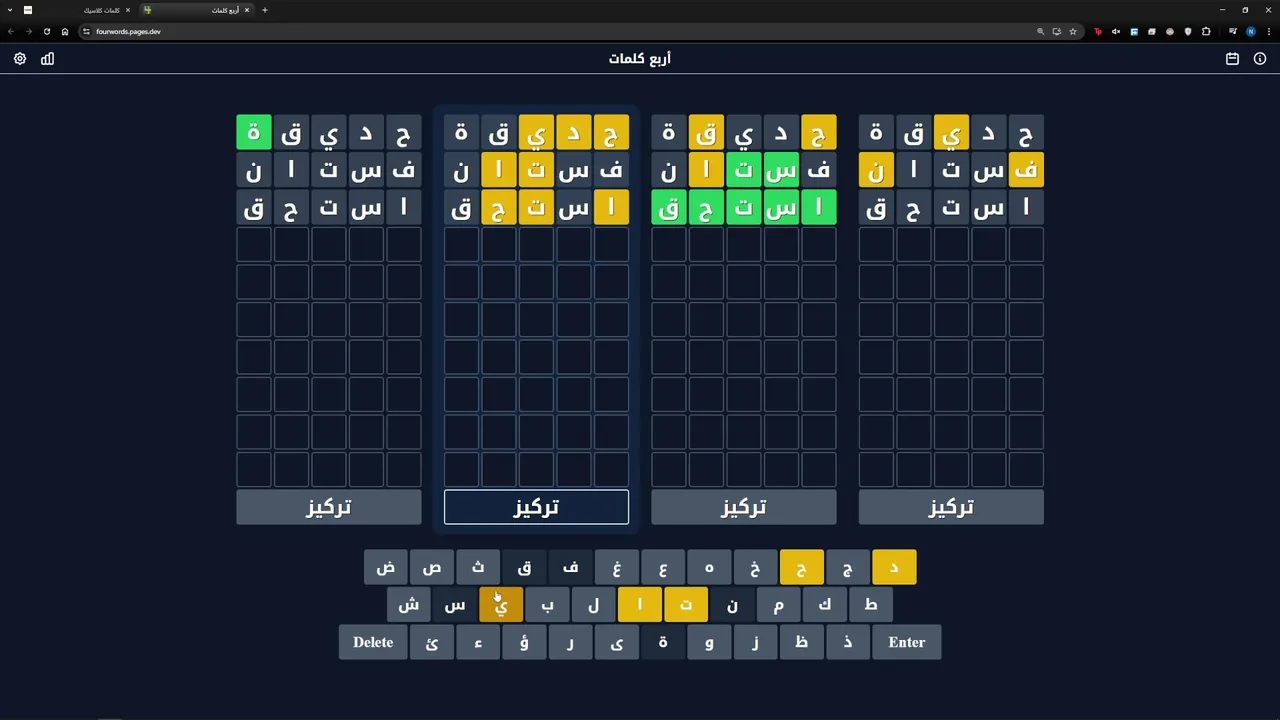
Task: Tap the ب key on keyboard
Action: [x=547, y=605]
